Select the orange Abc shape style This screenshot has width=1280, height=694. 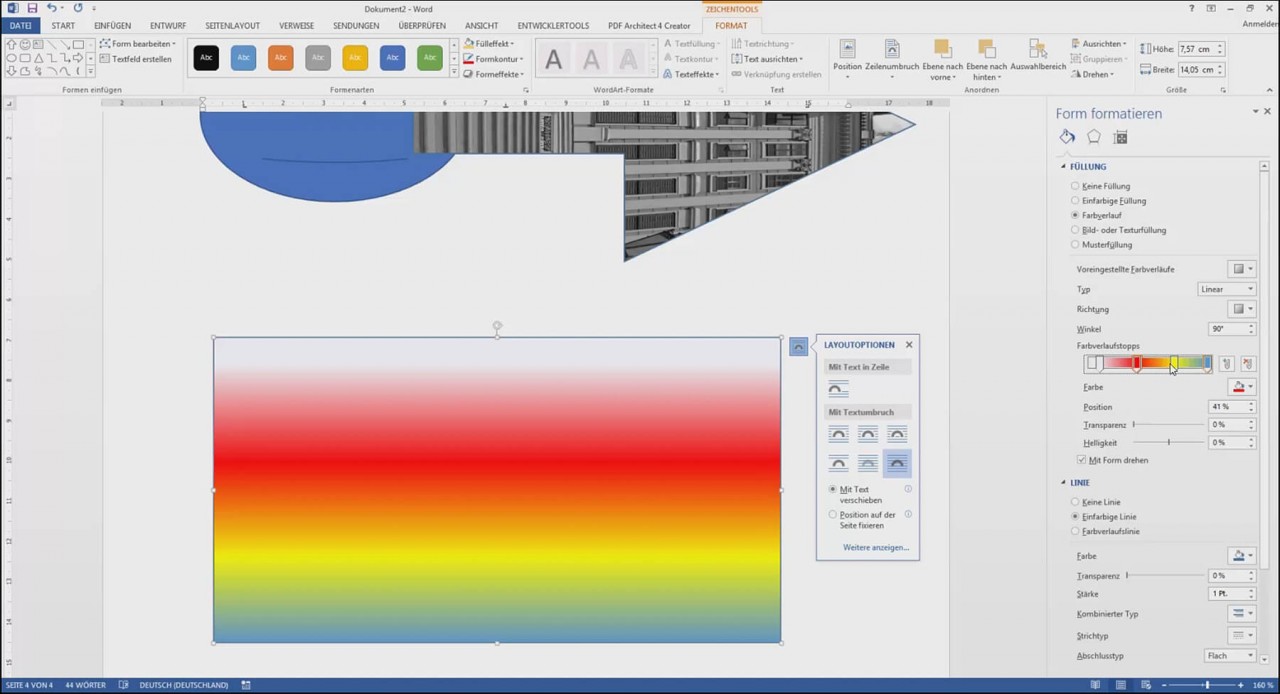pyautogui.click(x=280, y=58)
